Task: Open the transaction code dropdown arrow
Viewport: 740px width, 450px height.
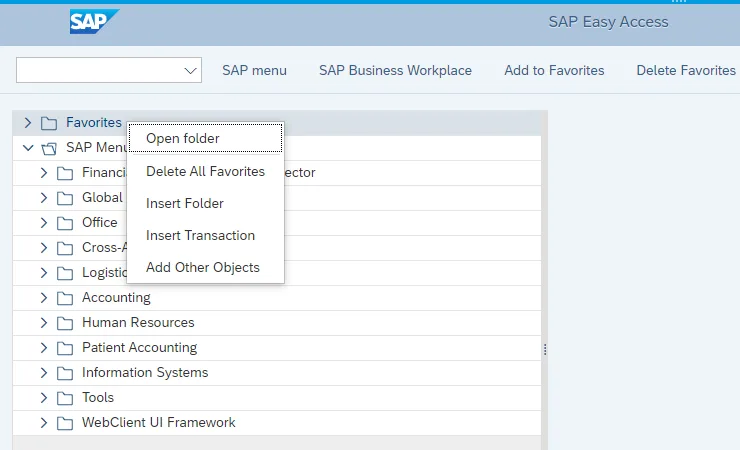Action: [190, 71]
